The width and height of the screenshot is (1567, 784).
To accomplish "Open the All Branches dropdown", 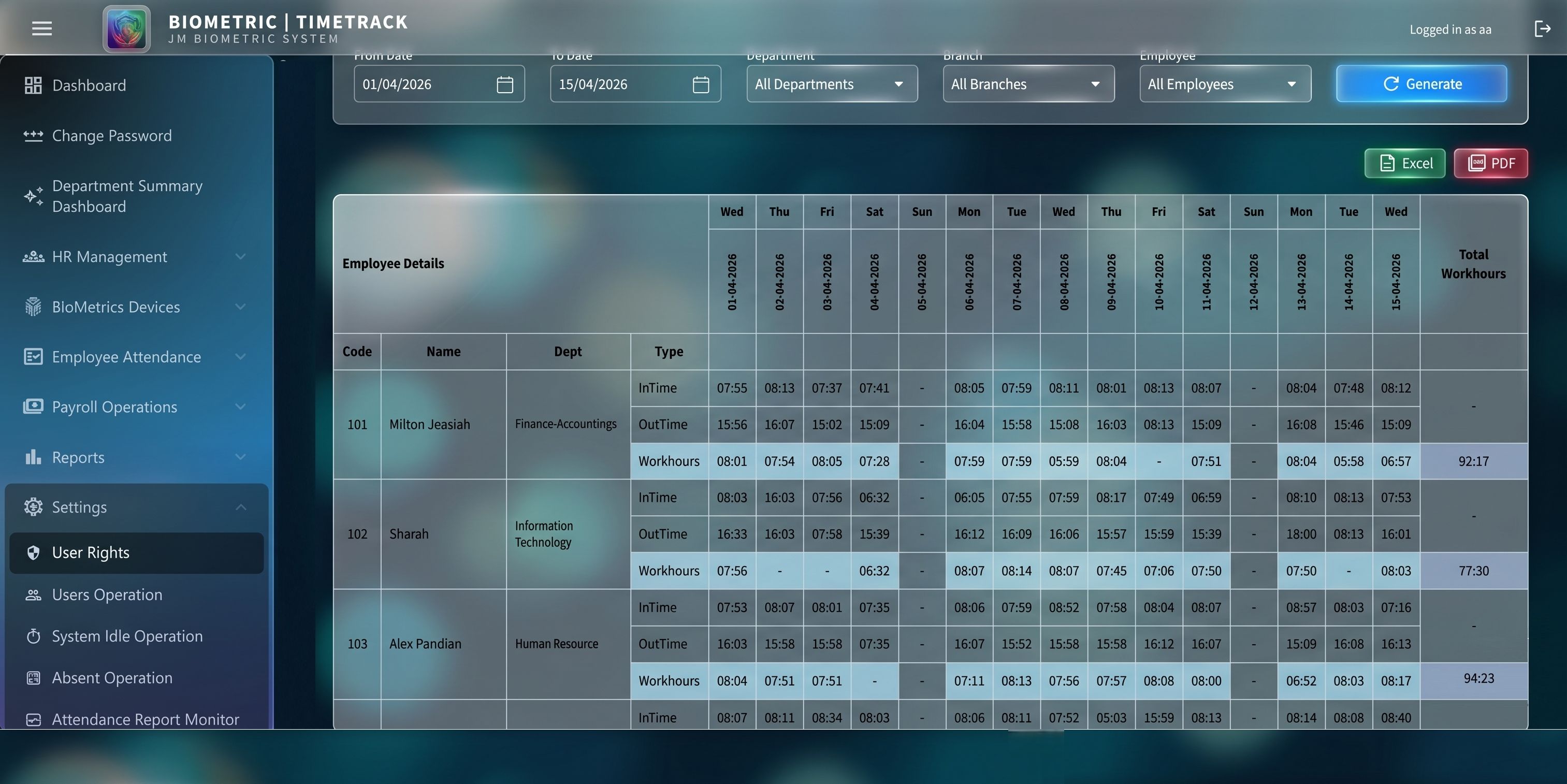I will point(1028,84).
